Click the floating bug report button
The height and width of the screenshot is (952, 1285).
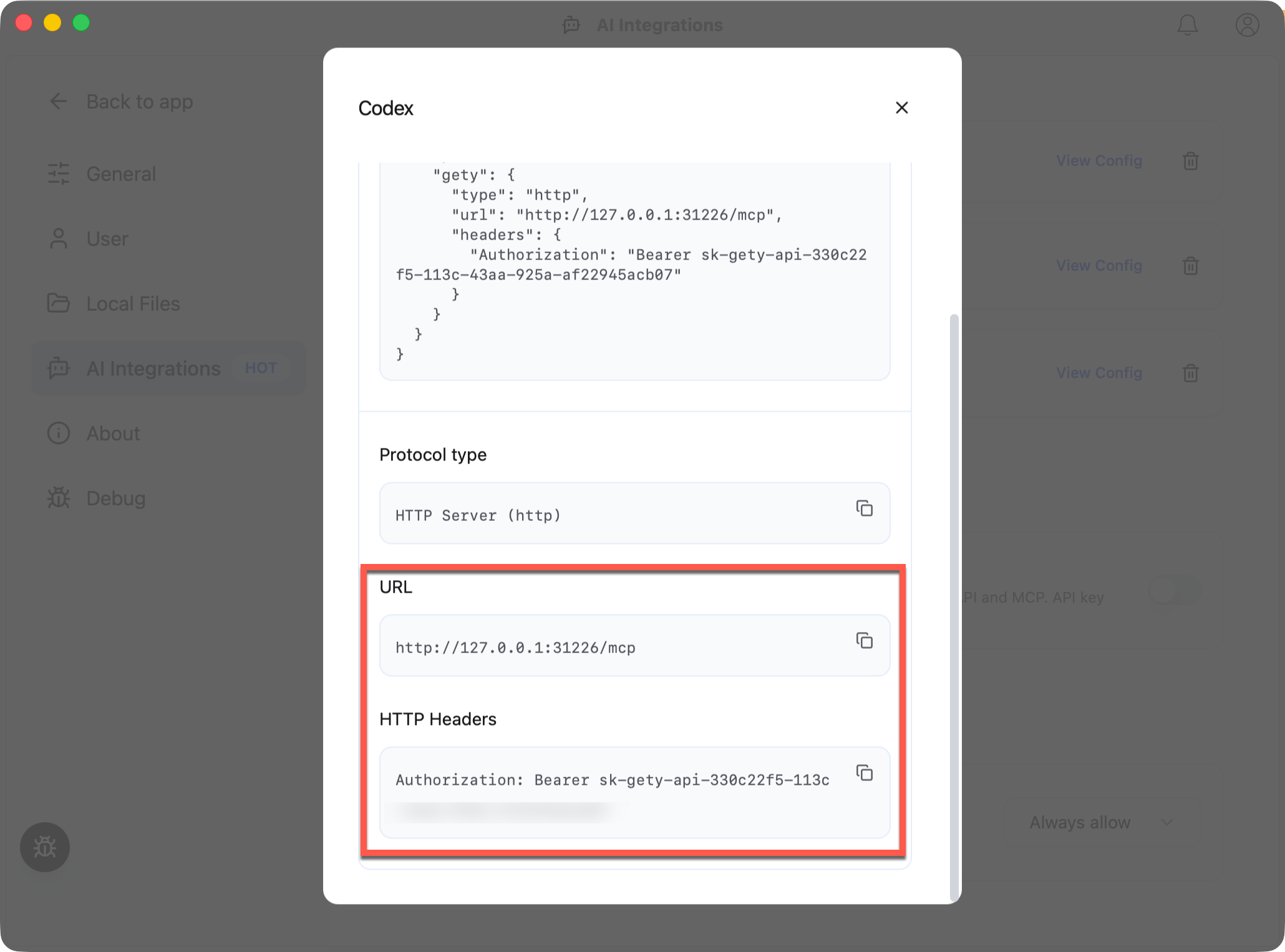pyautogui.click(x=44, y=847)
